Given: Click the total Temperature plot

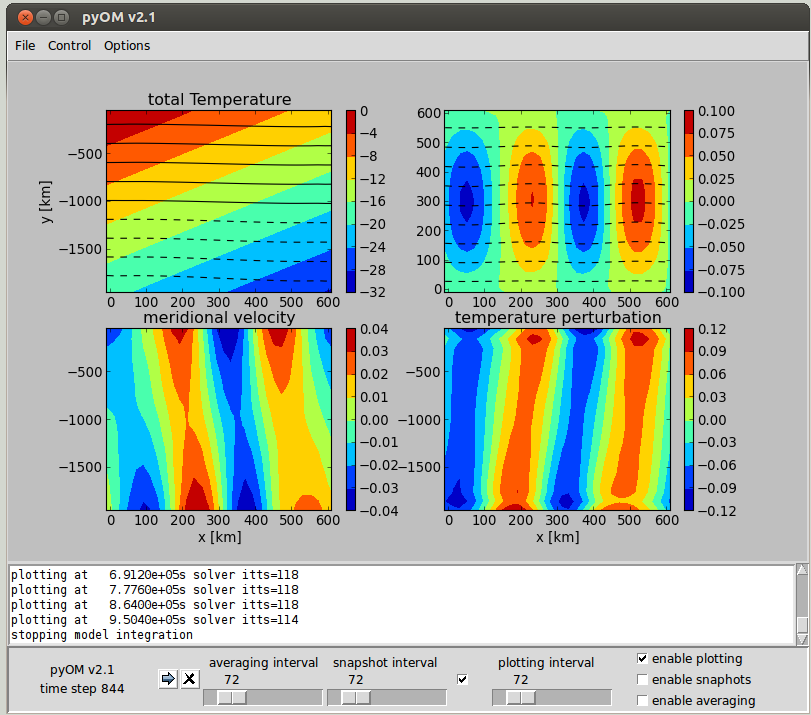Looking at the screenshot, I should point(219,201).
